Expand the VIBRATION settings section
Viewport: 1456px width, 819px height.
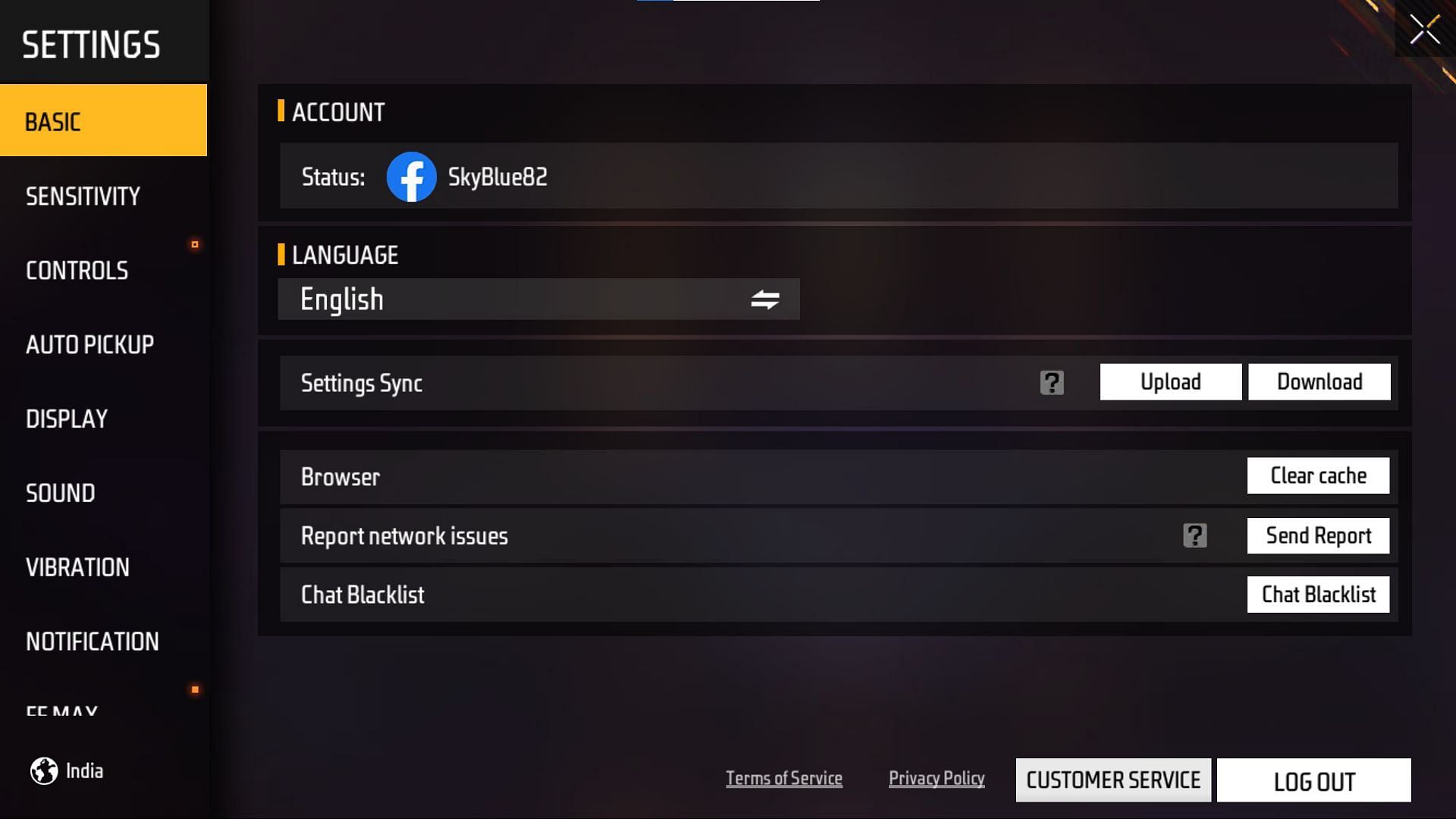click(x=77, y=567)
